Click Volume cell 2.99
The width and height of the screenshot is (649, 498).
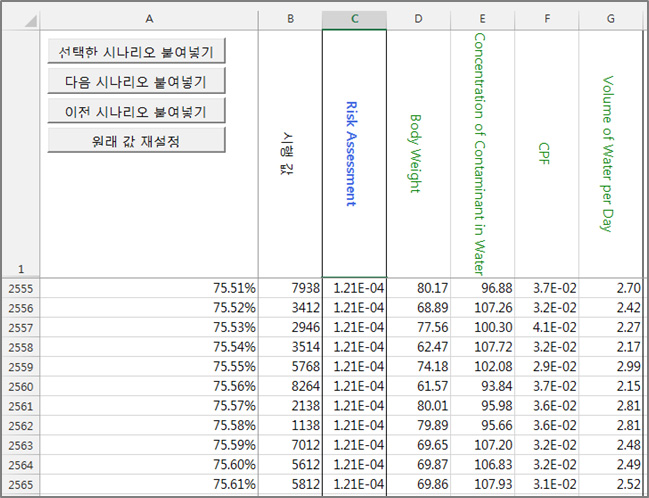tap(611, 366)
